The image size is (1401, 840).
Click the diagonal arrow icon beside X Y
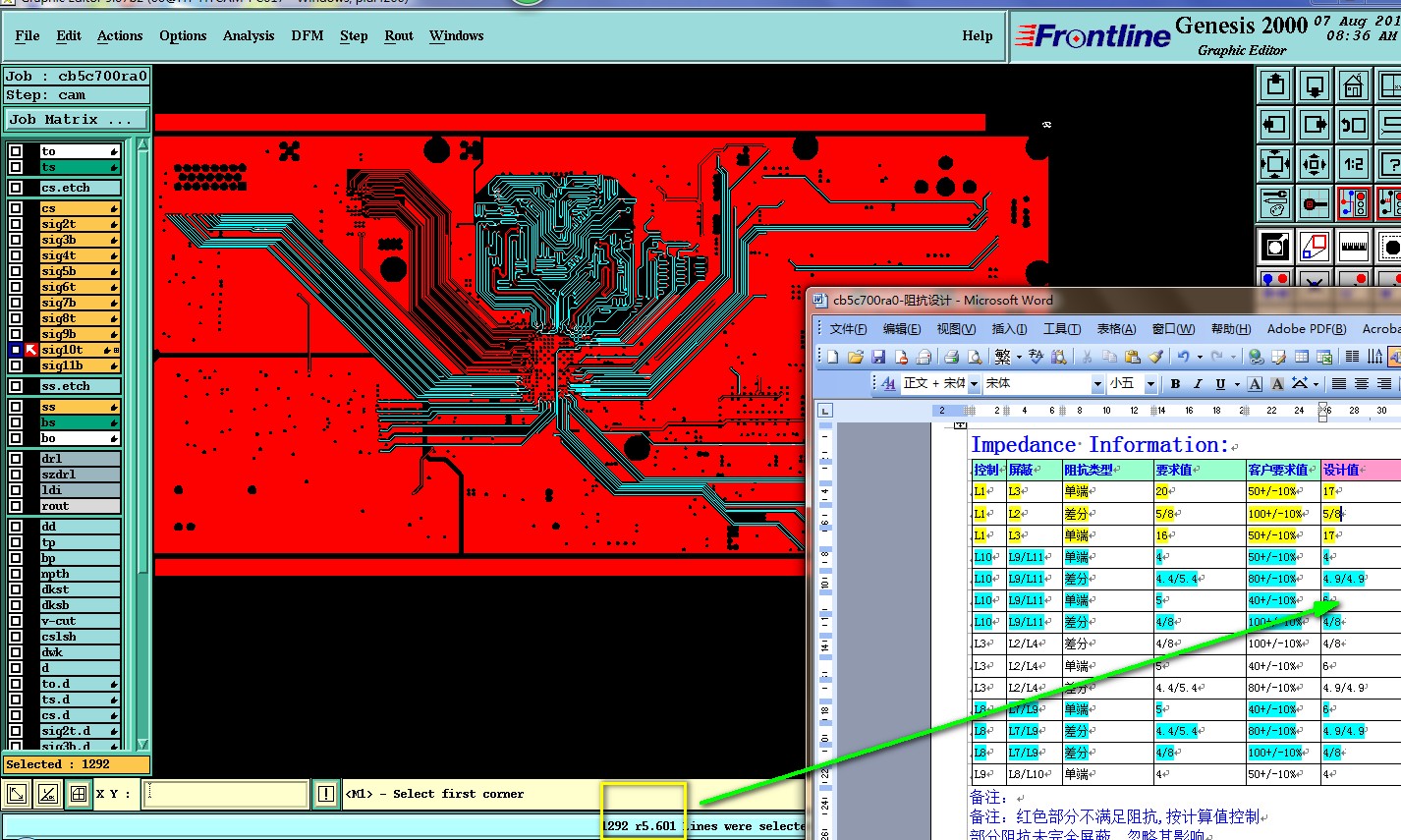pyautogui.click(x=17, y=794)
